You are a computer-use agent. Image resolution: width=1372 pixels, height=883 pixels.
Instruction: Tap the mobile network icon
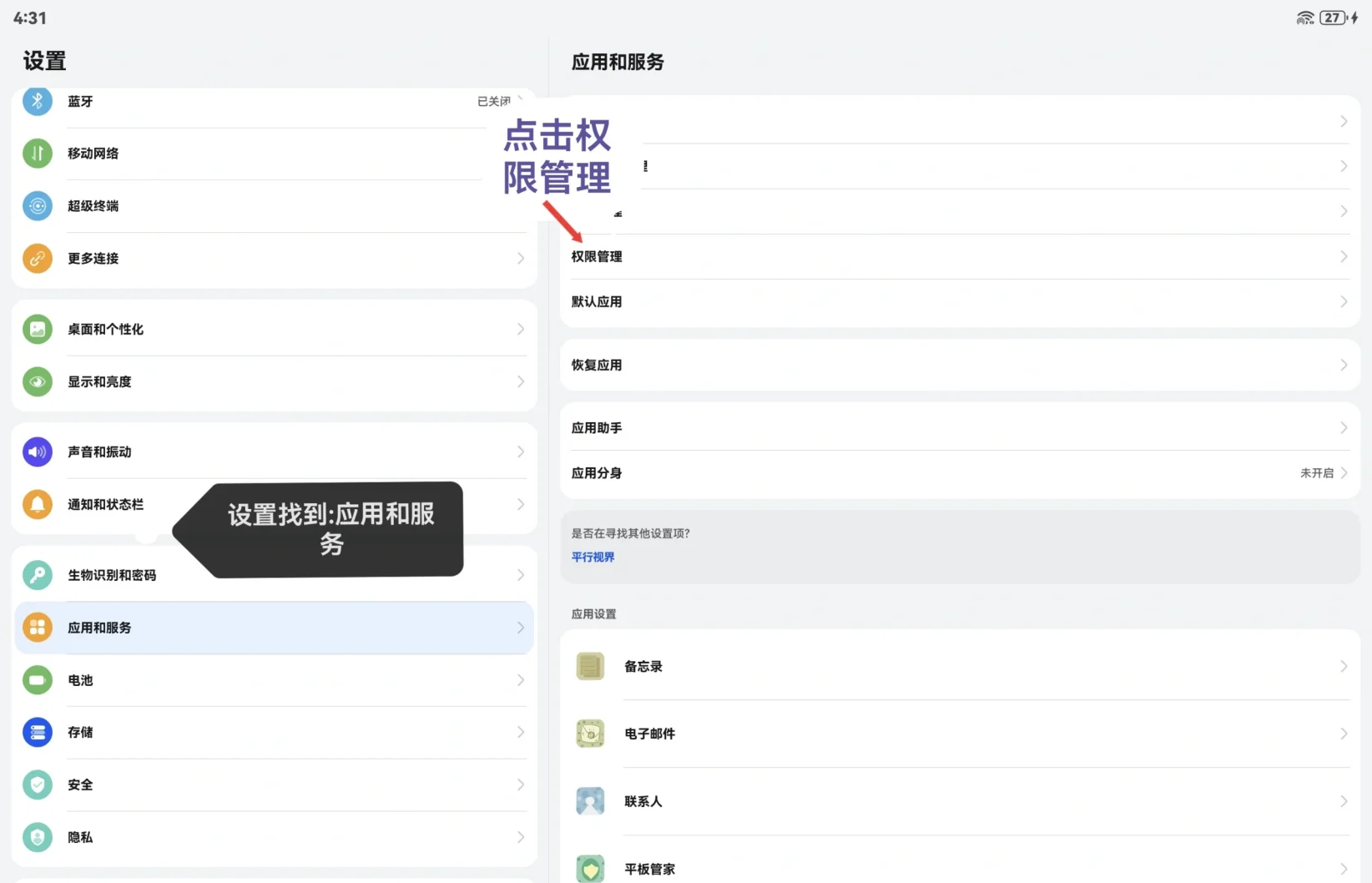coord(37,154)
